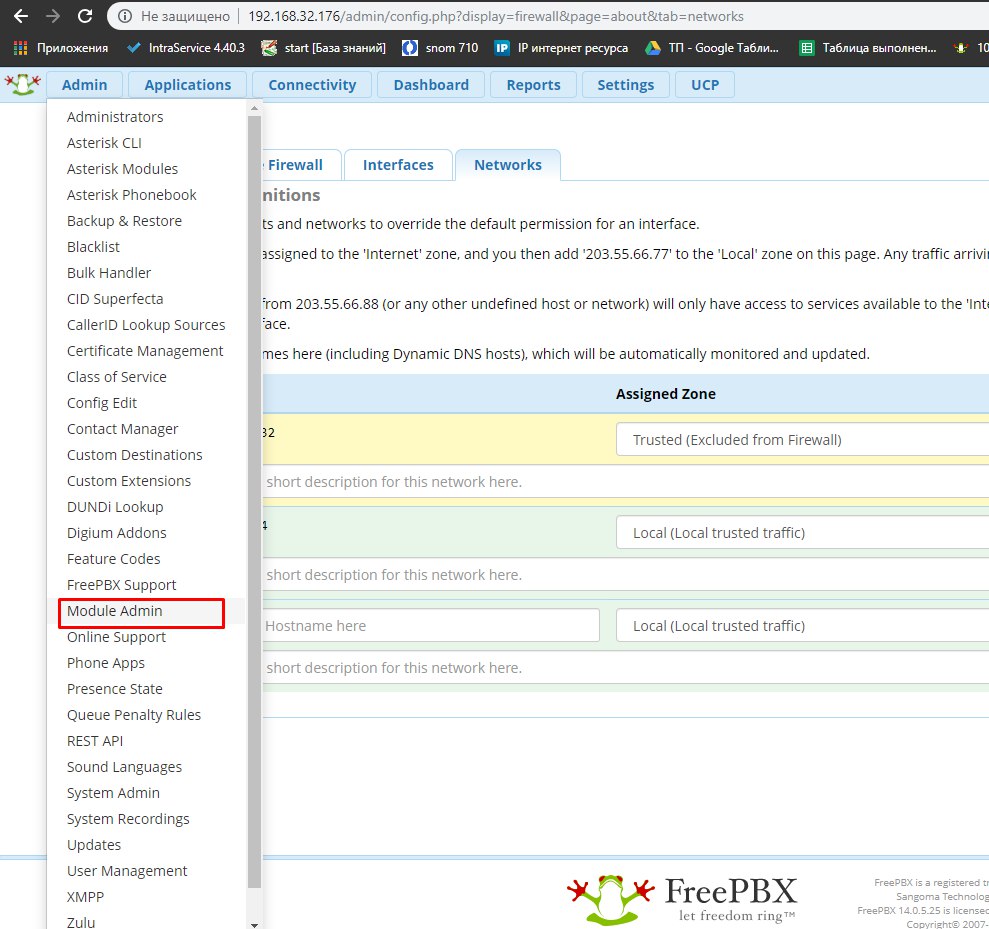The height and width of the screenshot is (929, 989).
Task: Select Asterisk Phonebook menu entry
Action: [132, 195]
